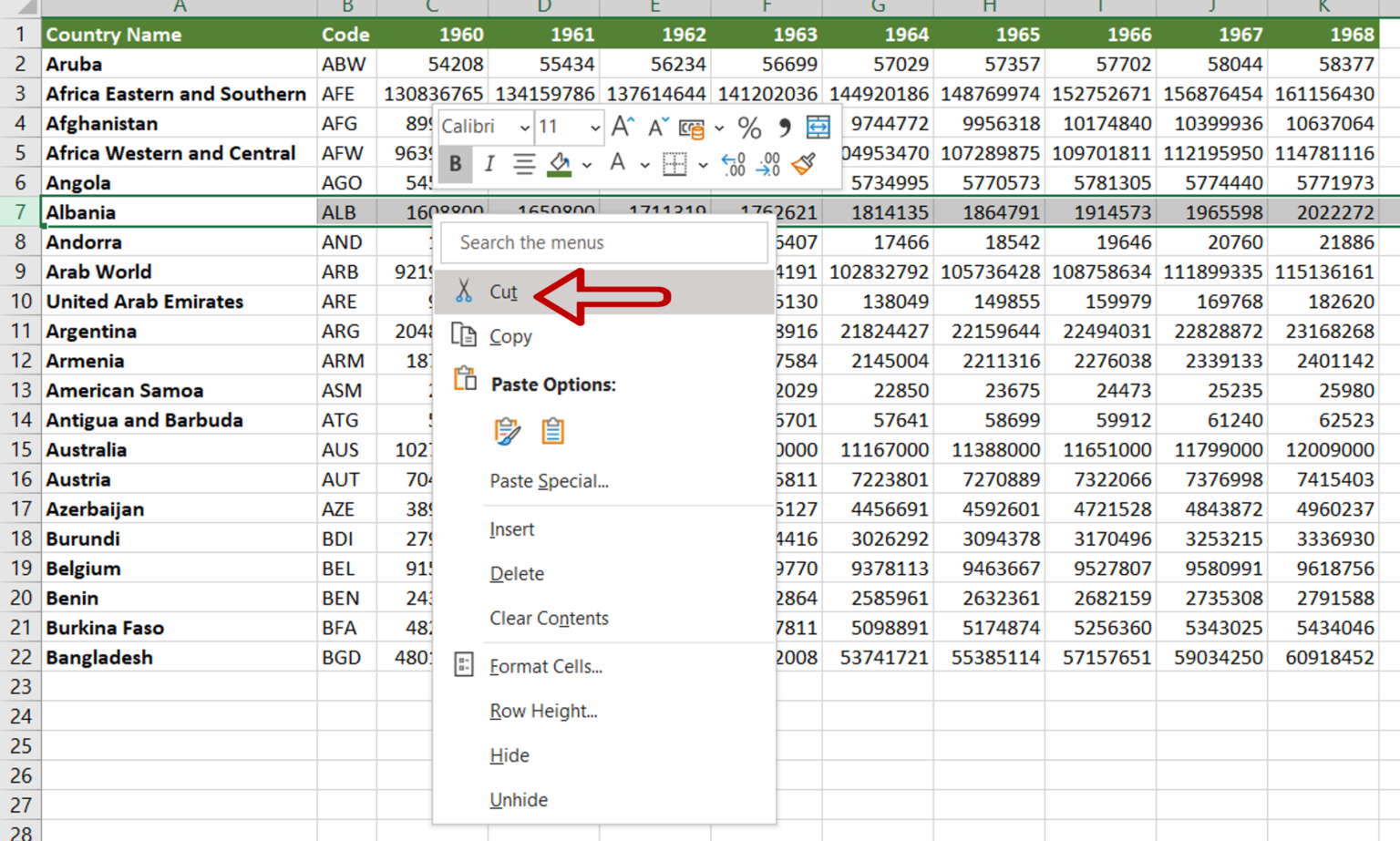Select the United Arab Emirates cell
Image resolution: width=1400 pixels, height=841 pixels.
pos(180,302)
